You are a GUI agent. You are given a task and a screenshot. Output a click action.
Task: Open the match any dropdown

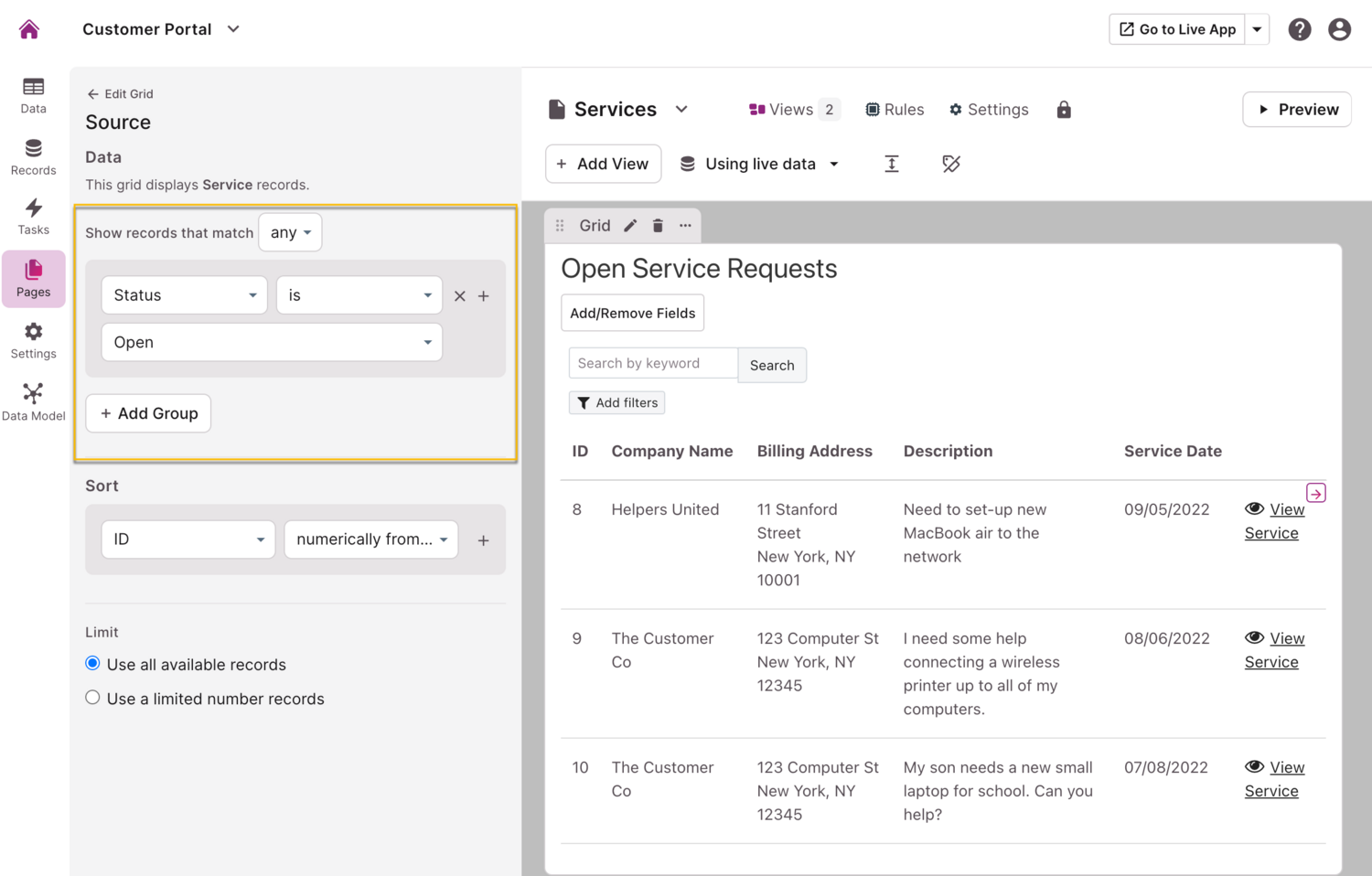[x=290, y=232]
